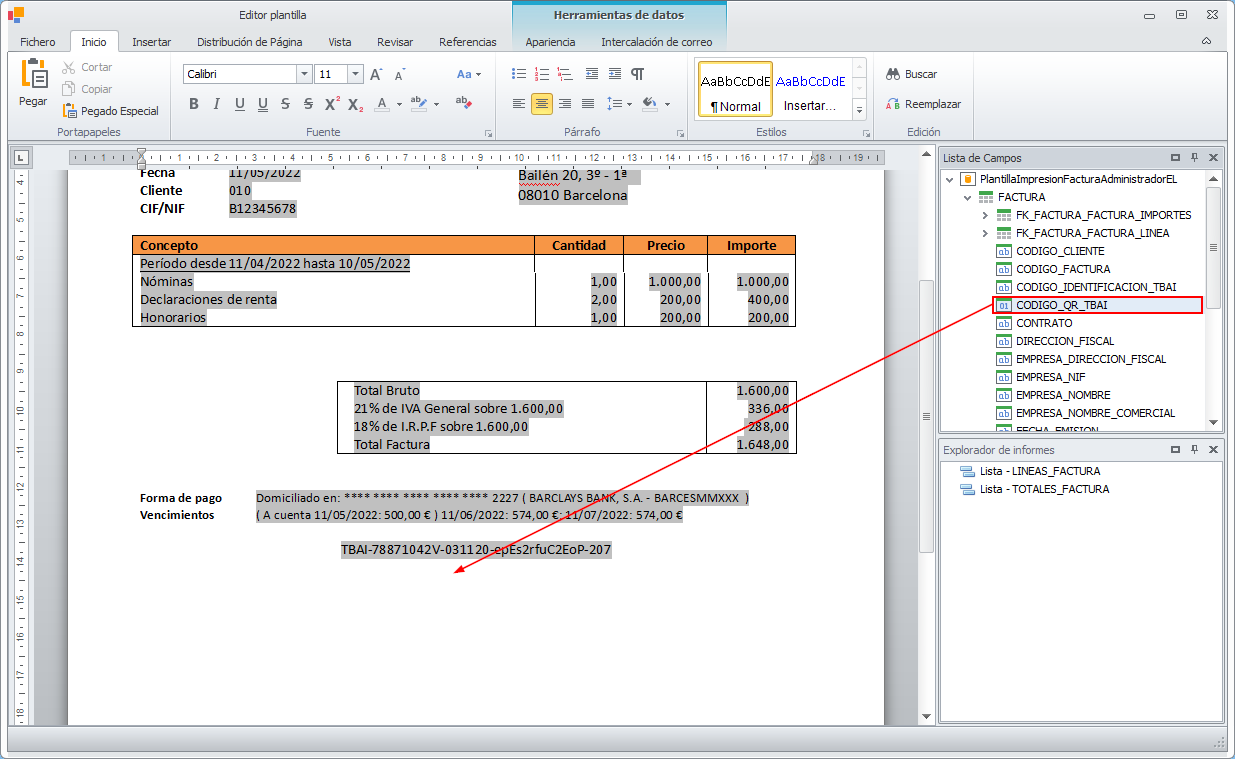
Task: Open the font size 11 dropdown
Action: (x=355, y=74)
